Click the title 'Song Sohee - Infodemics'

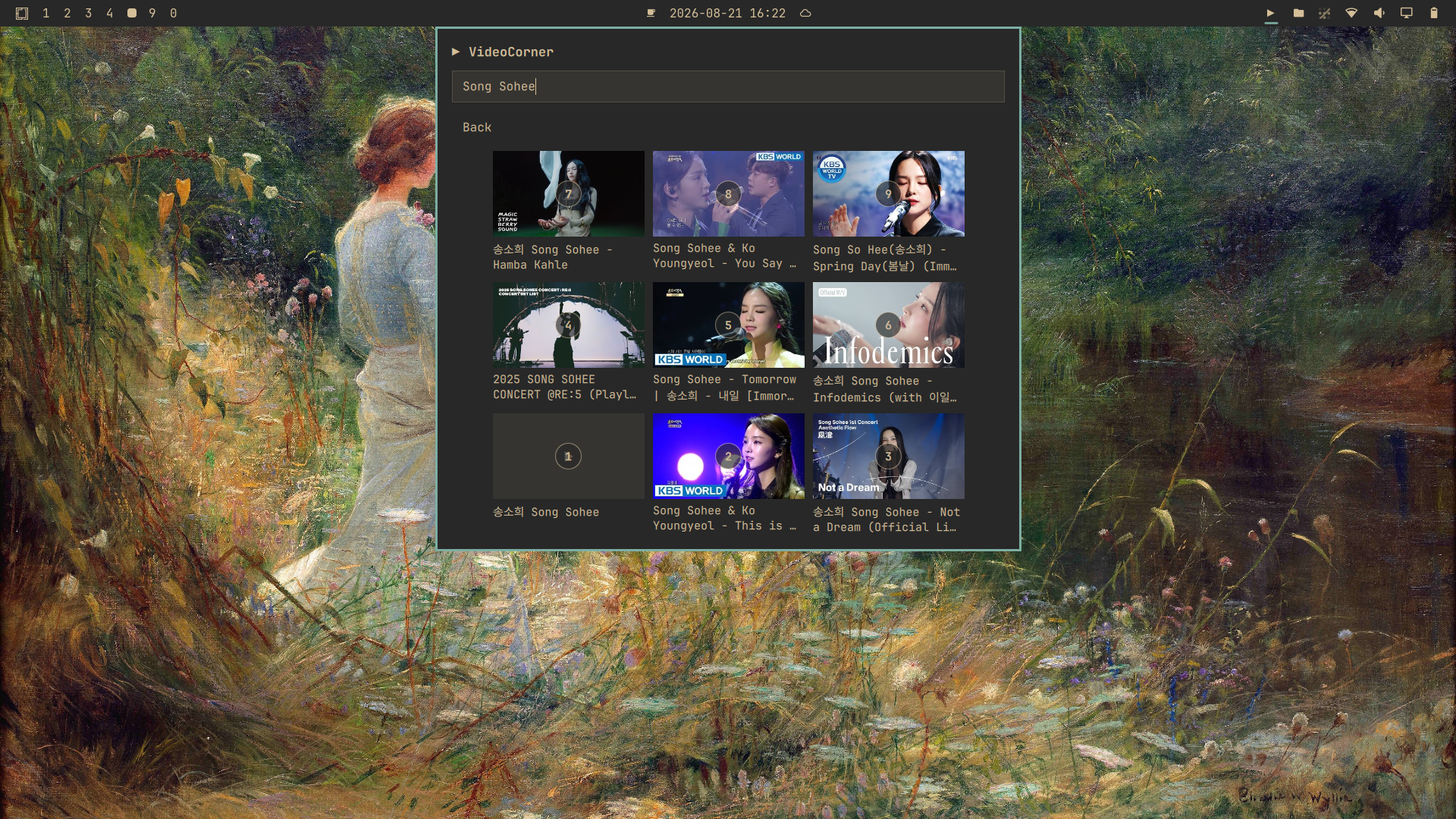(x=885, y=389)
